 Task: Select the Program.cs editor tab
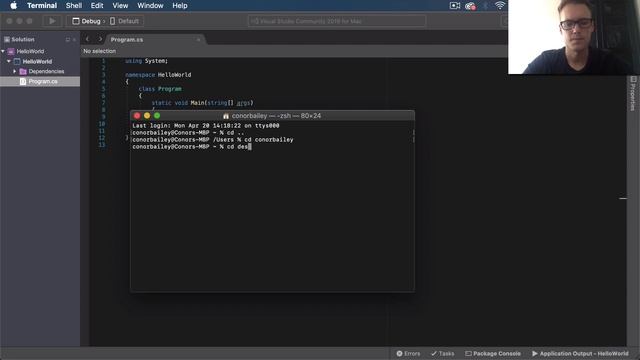tap(127, 40)
